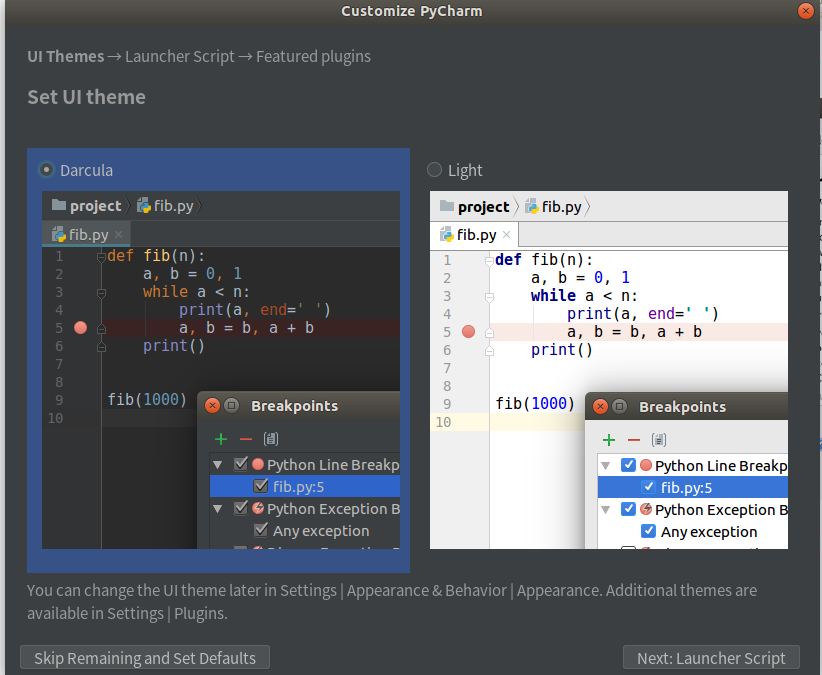Select the Light theme radio button

434,170
